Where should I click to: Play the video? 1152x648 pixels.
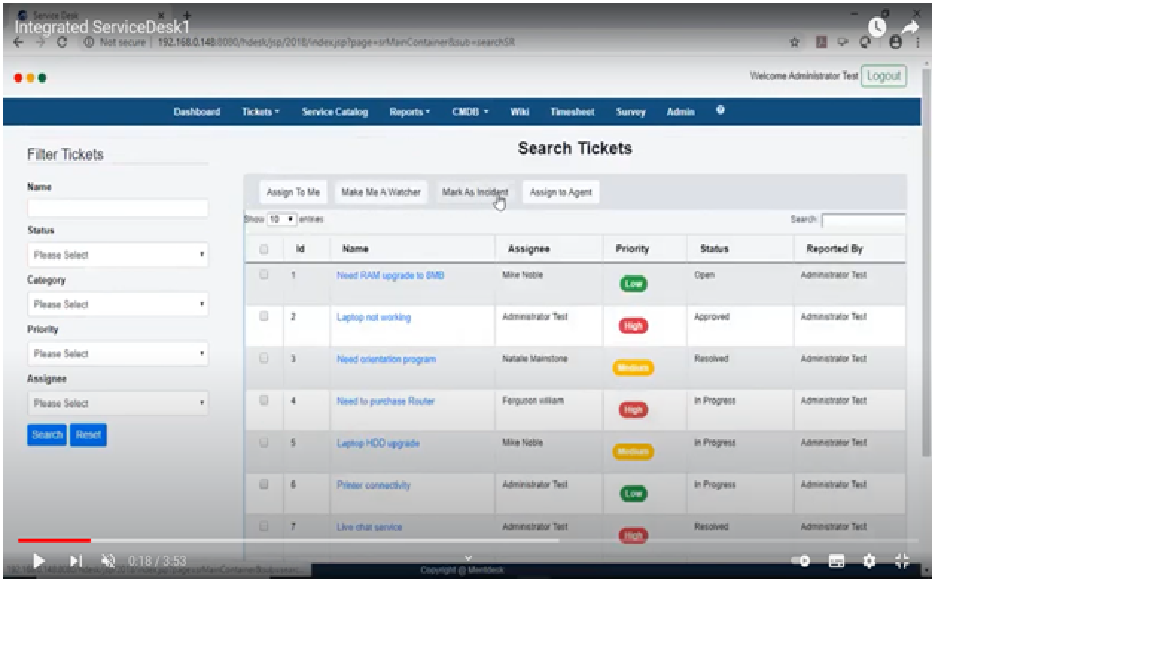[x=38, y=561]
